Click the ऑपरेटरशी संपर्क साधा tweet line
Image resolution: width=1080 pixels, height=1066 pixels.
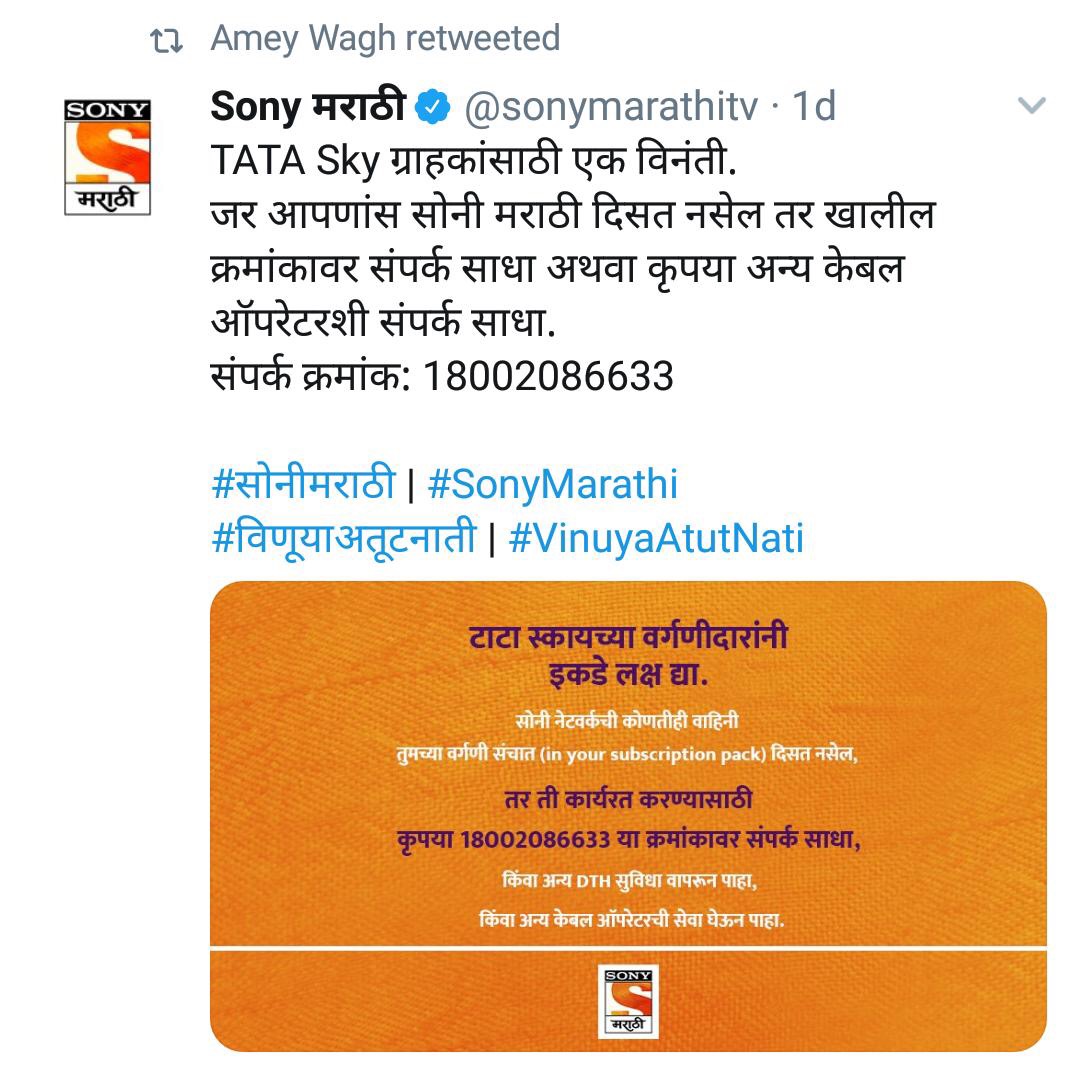383,322
